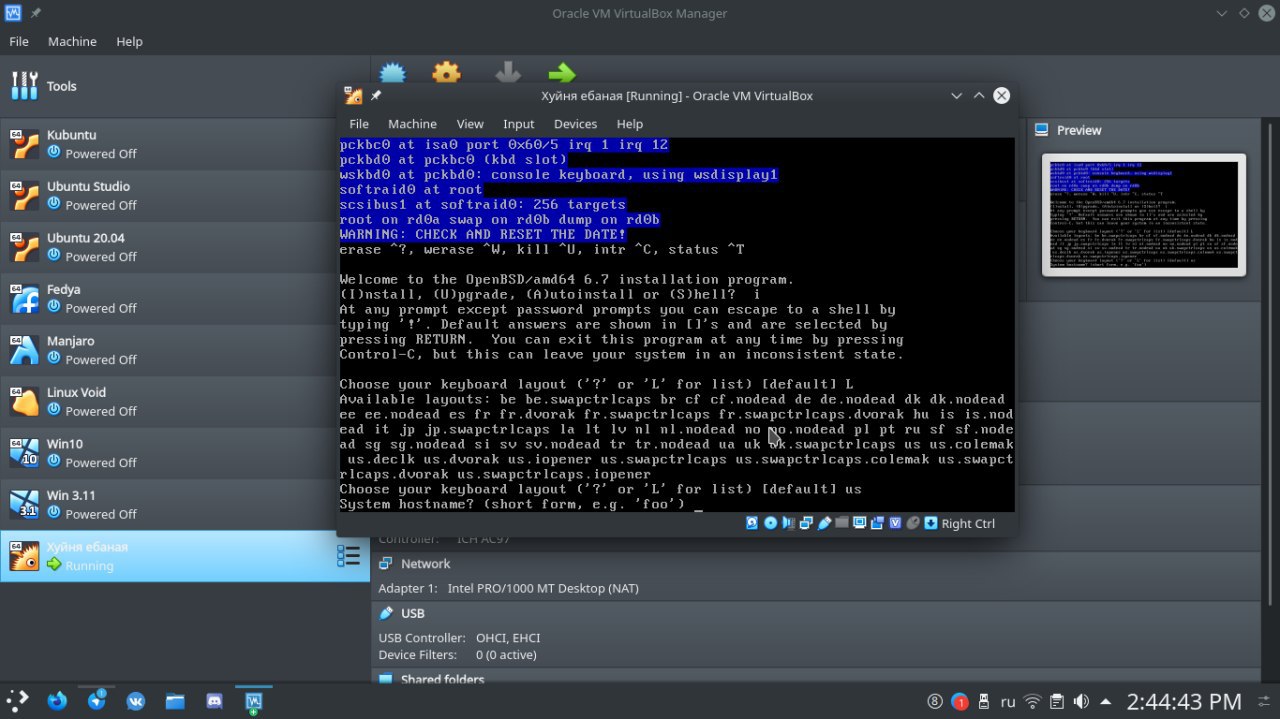This screenshot has width=1280, height=719.
Task: Click mouse integration indicator in VM status bar
Action: coord(913,523)
